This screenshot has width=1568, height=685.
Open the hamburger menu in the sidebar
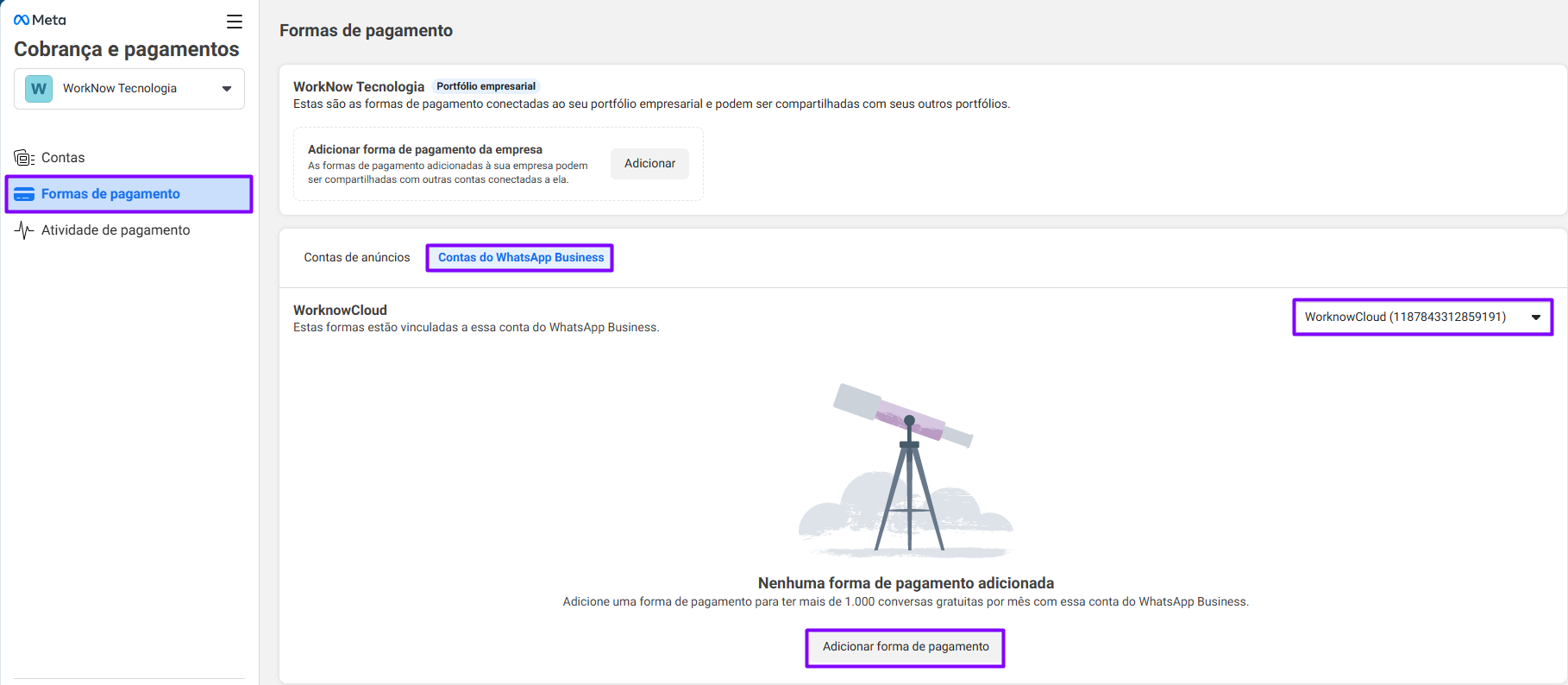(x=234, y=22)
